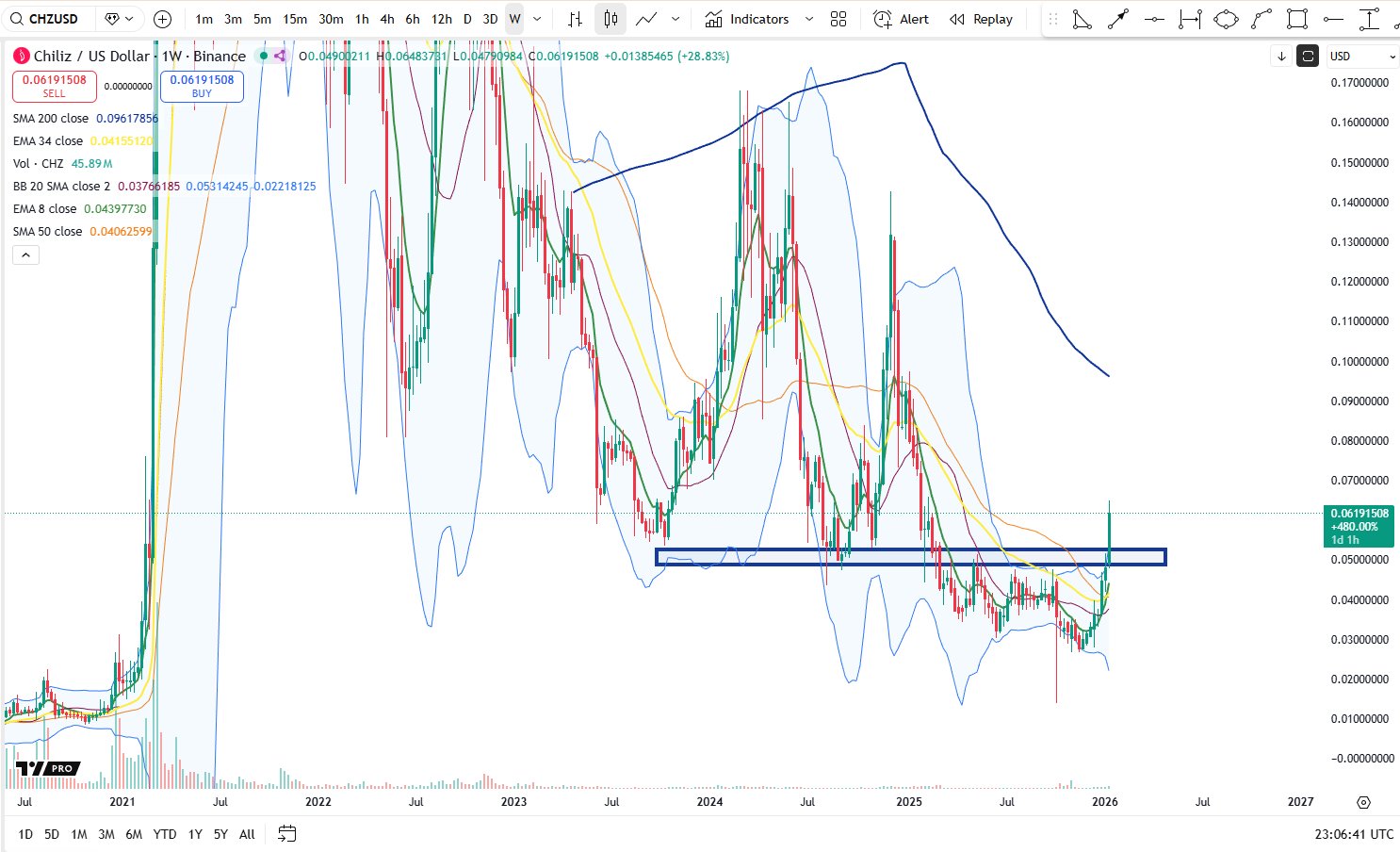1400x852 pixels.
Task: Grab the drawing toolbar drag handle
Action: pos(1053,19)
